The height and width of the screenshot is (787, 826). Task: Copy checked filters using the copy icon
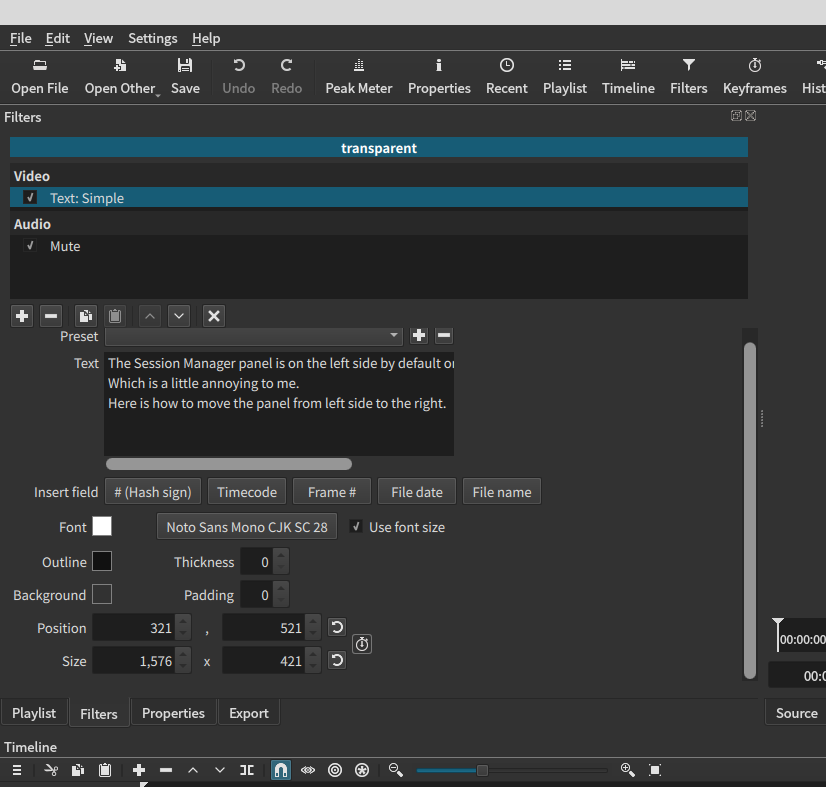pos(86,315)
